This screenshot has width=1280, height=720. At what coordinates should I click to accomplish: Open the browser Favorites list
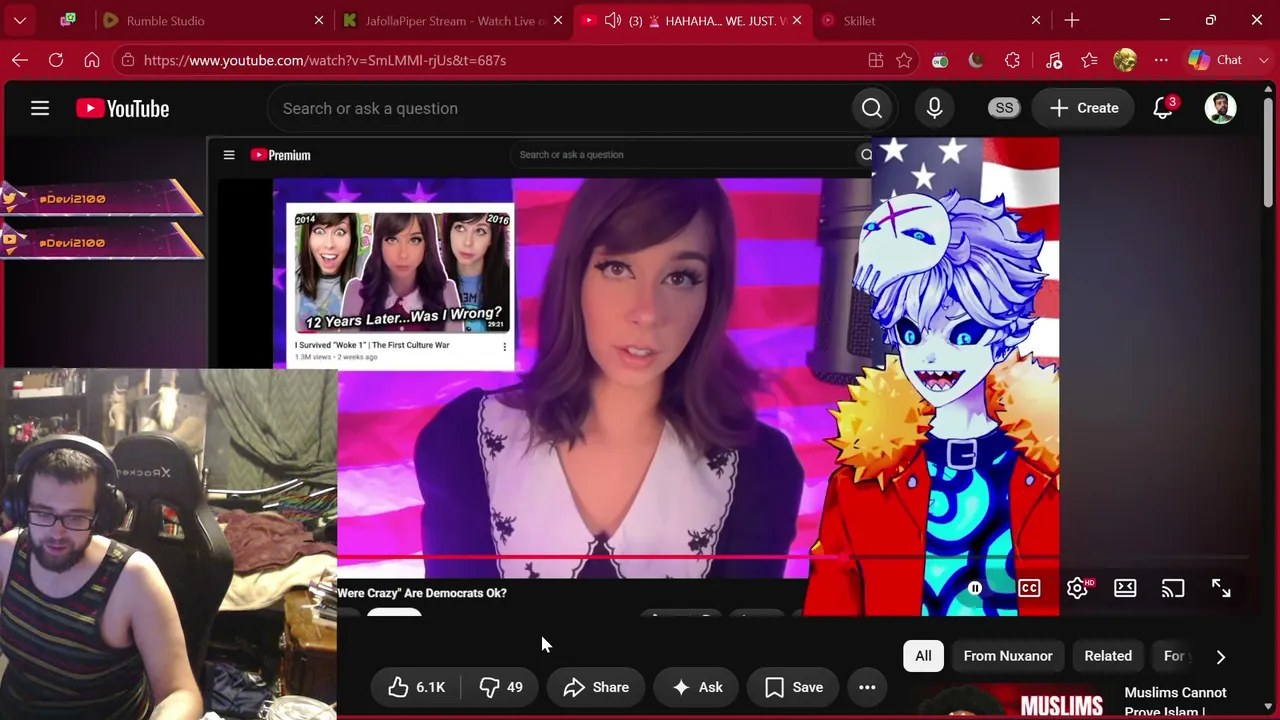point(1090,60)
